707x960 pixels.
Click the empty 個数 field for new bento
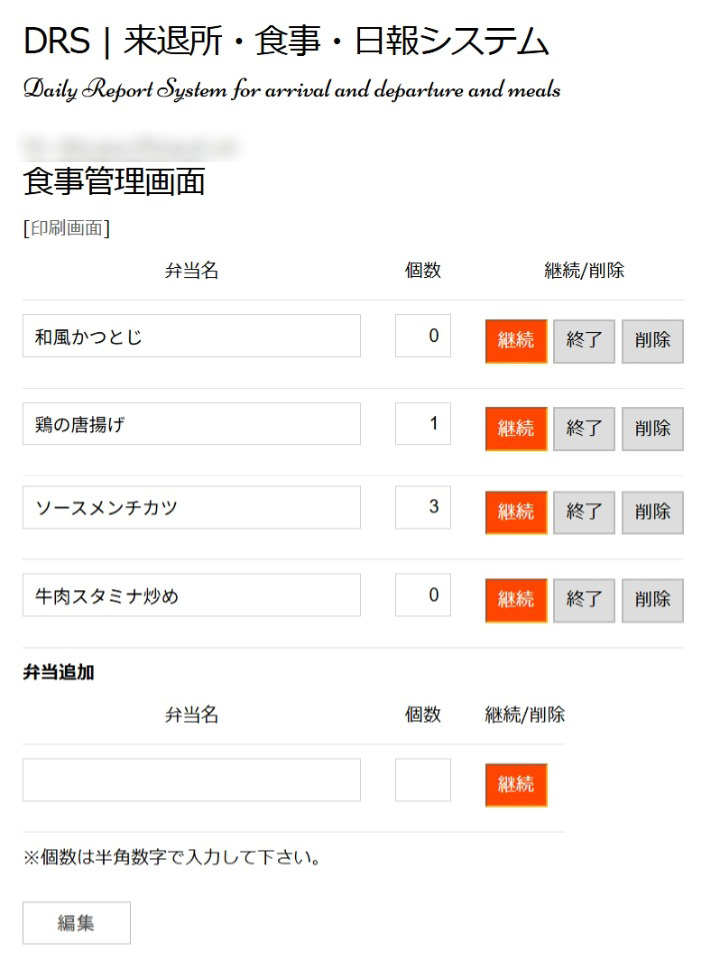click(x=423, y=780)
